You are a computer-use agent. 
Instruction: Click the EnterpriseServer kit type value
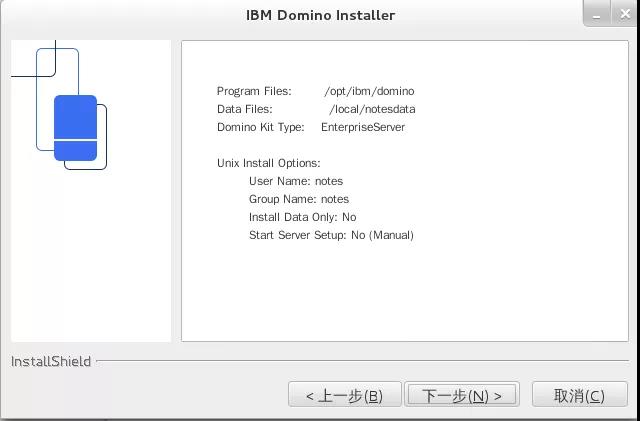coord(363,127)
